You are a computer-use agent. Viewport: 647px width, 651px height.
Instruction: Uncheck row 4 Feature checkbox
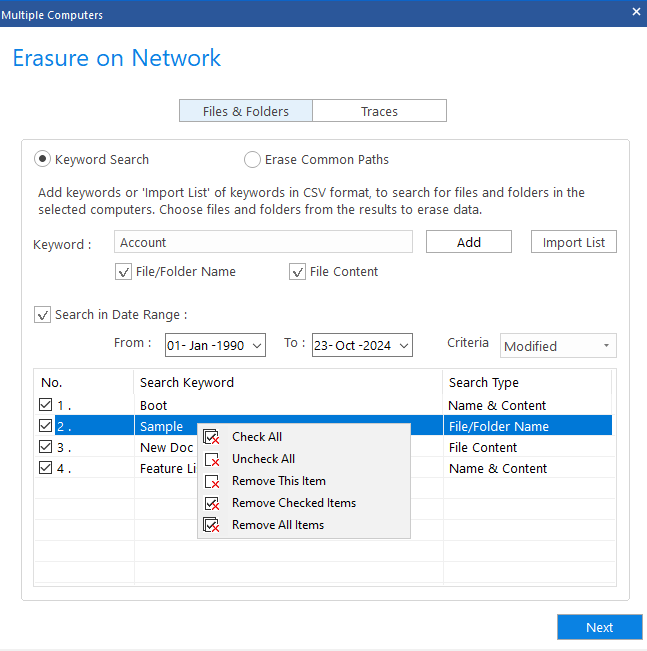(x=45, y=467)
